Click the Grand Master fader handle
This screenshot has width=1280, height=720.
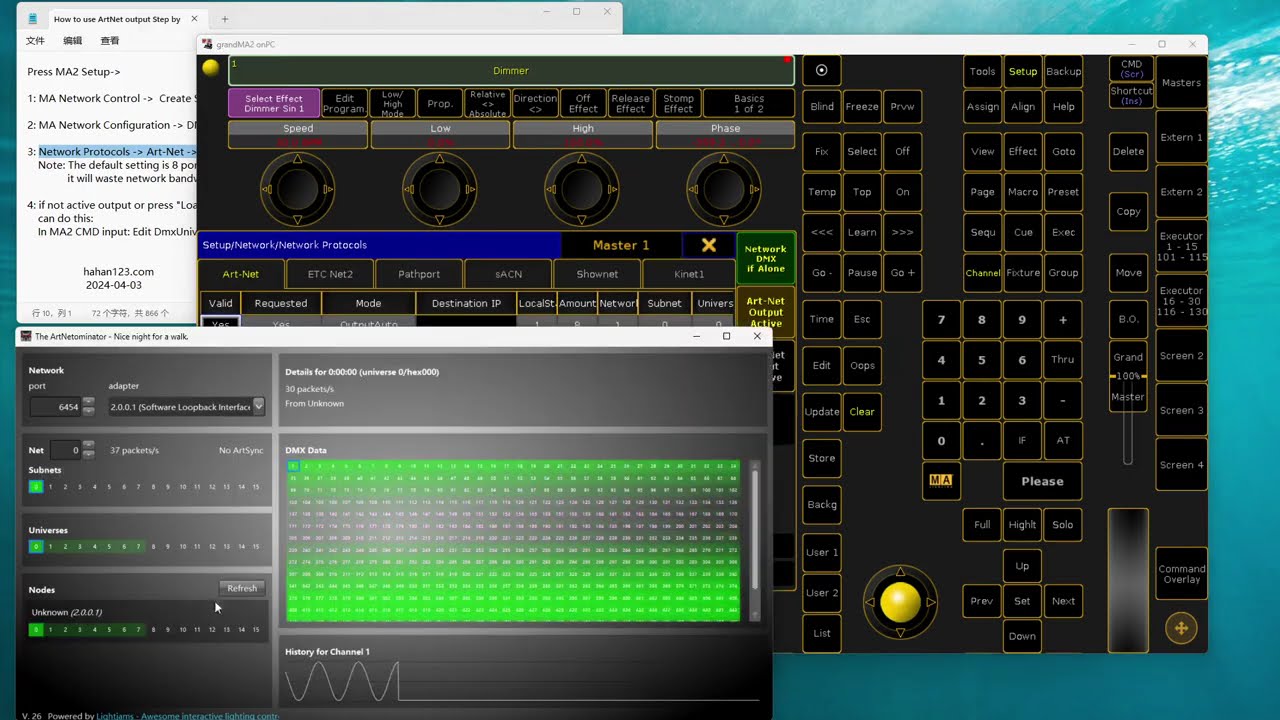(1128, 377)
